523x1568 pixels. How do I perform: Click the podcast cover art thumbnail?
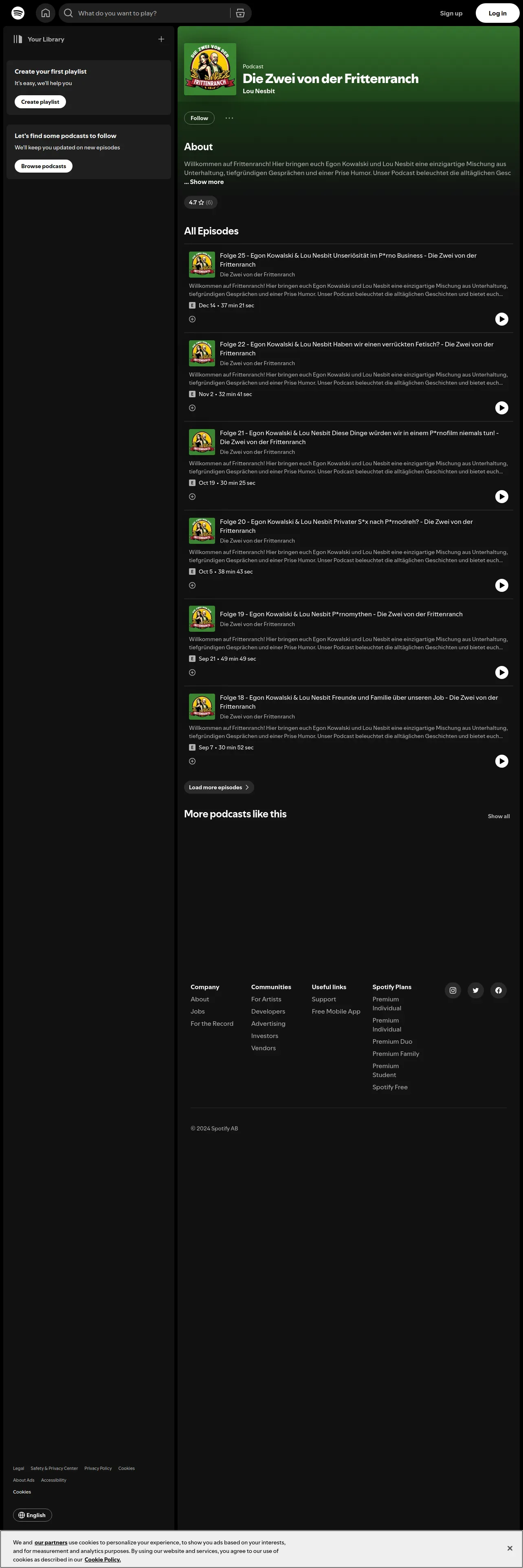coord(210,69)
